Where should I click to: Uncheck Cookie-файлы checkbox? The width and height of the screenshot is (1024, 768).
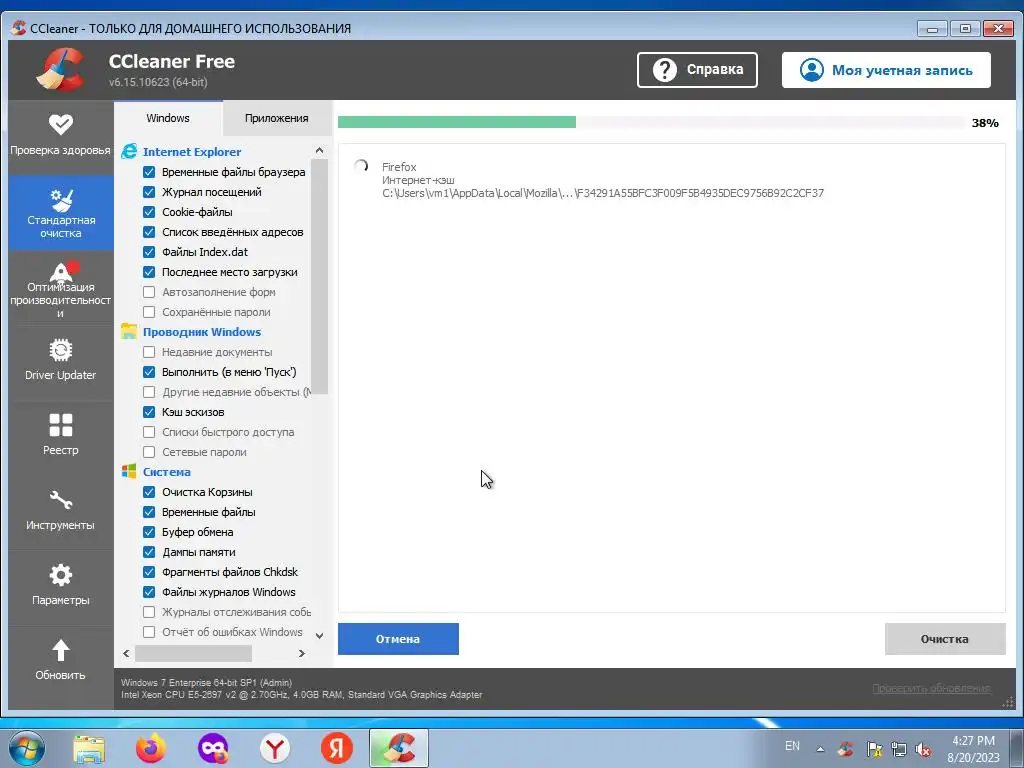point(149,212)
